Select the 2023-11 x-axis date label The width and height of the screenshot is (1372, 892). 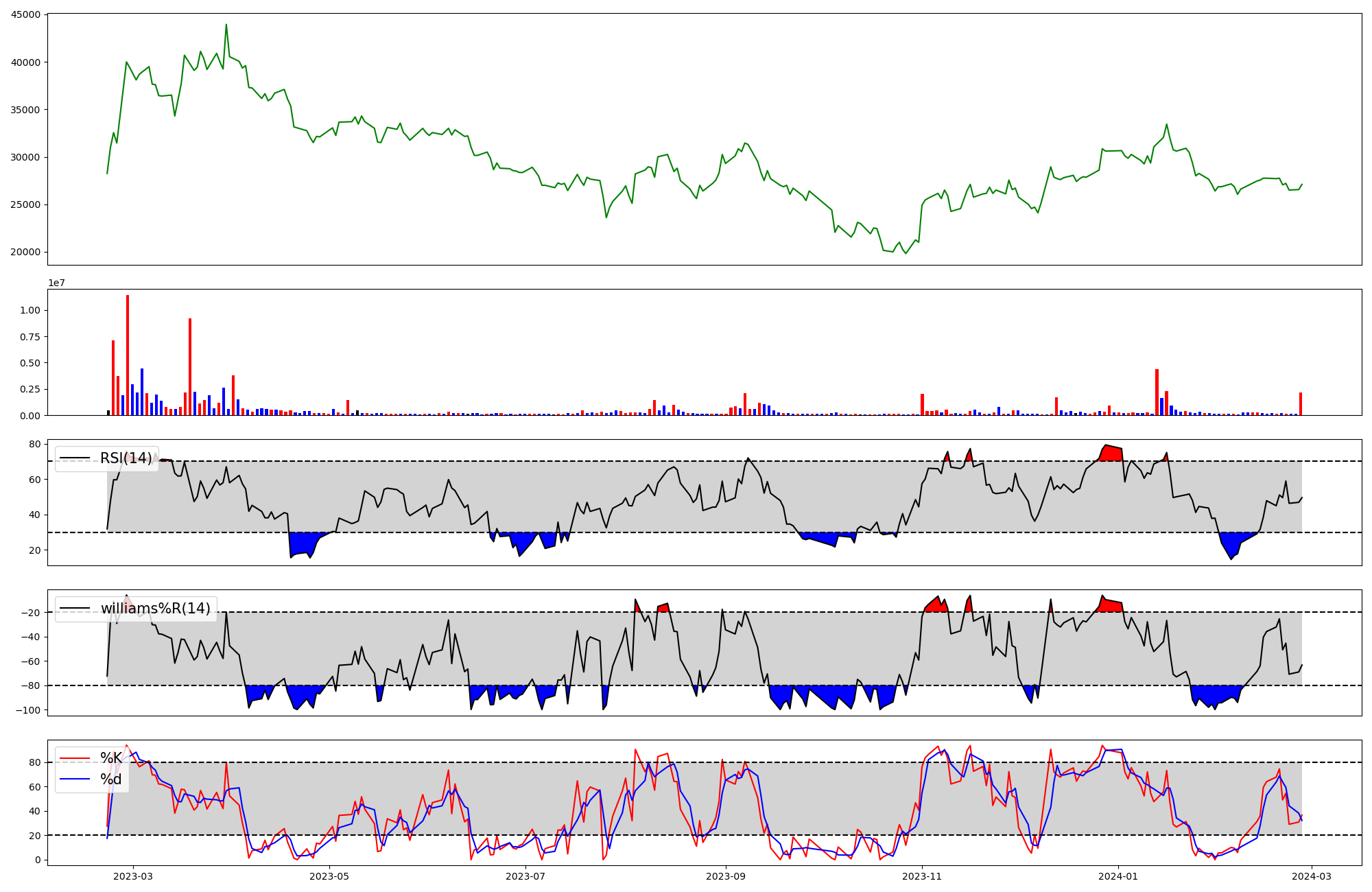[922, 876]
